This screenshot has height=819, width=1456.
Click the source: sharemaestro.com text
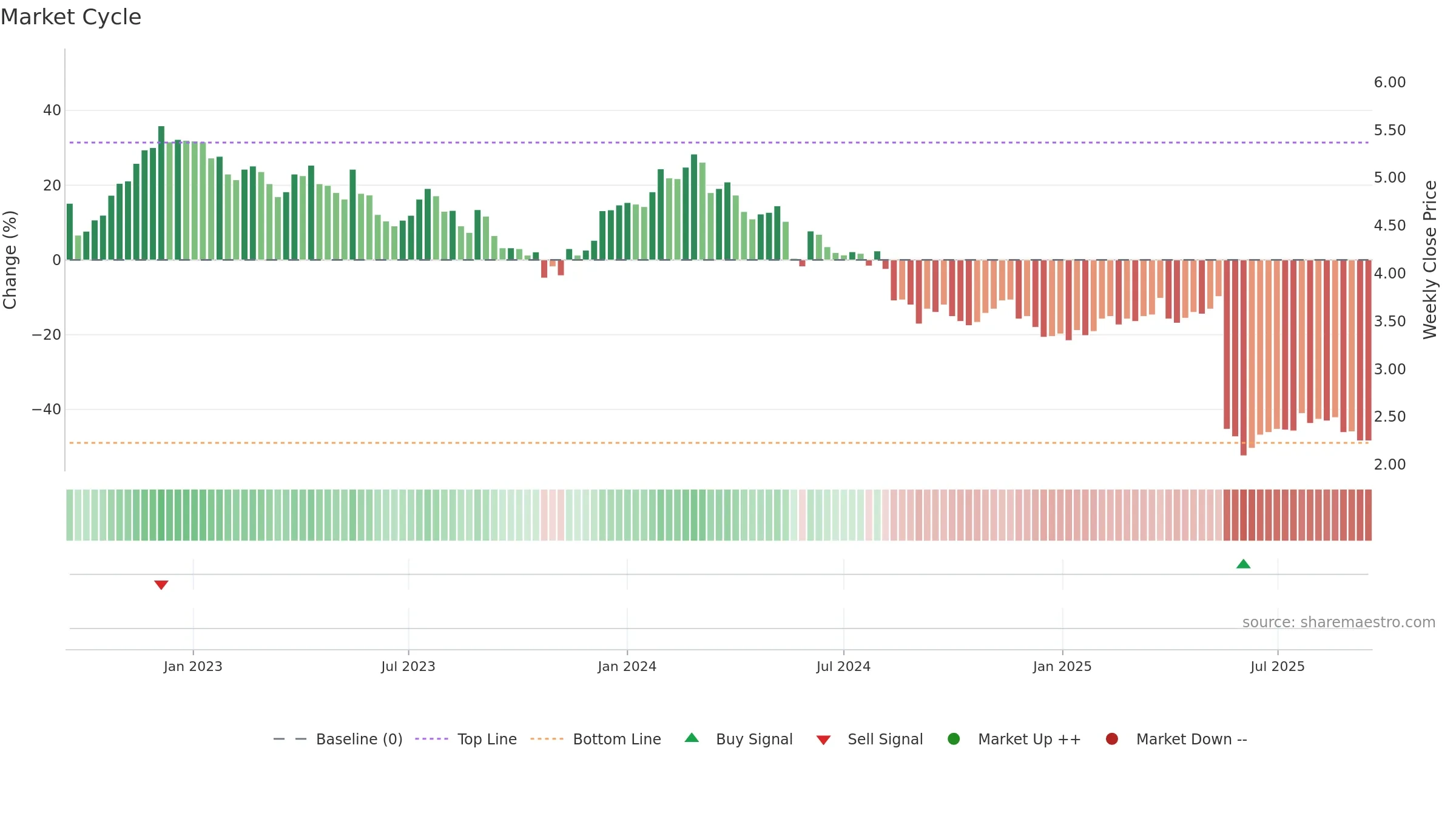point(1339,622)
